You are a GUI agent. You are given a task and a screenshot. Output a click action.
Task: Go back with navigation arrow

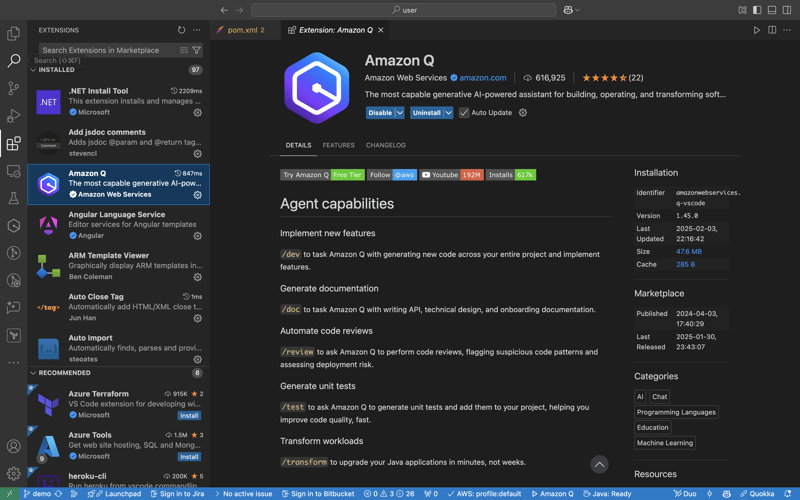[224, 10]
